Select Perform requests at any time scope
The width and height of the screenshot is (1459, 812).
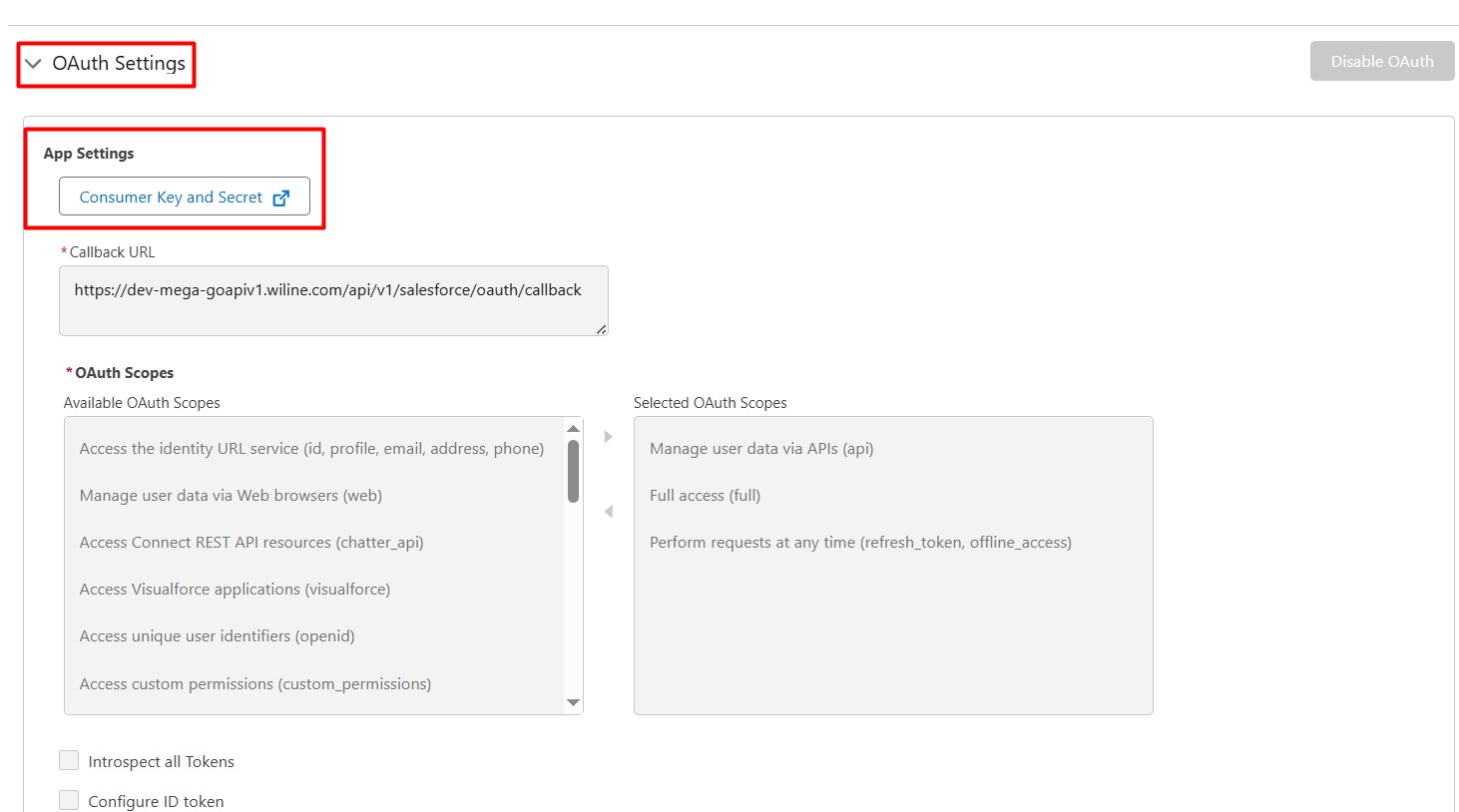860,542
